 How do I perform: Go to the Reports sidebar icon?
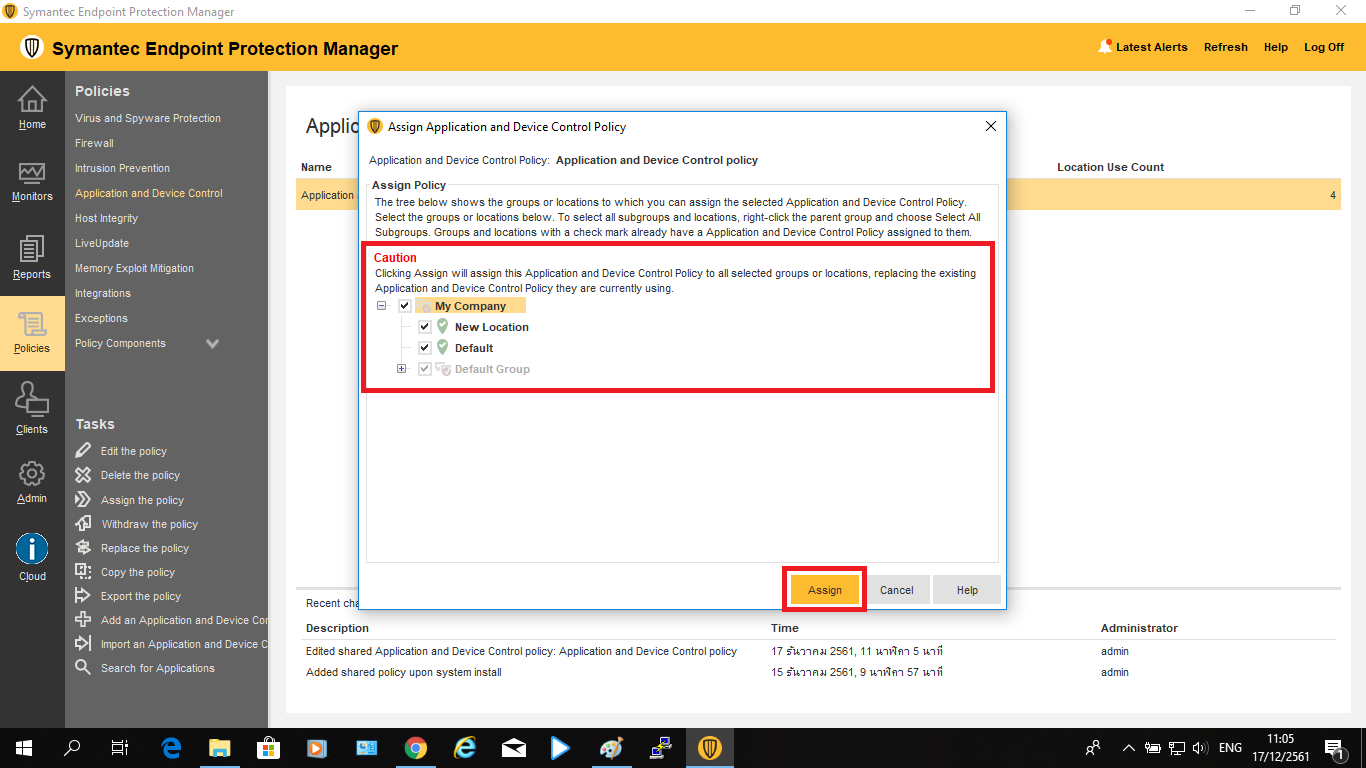32,250
